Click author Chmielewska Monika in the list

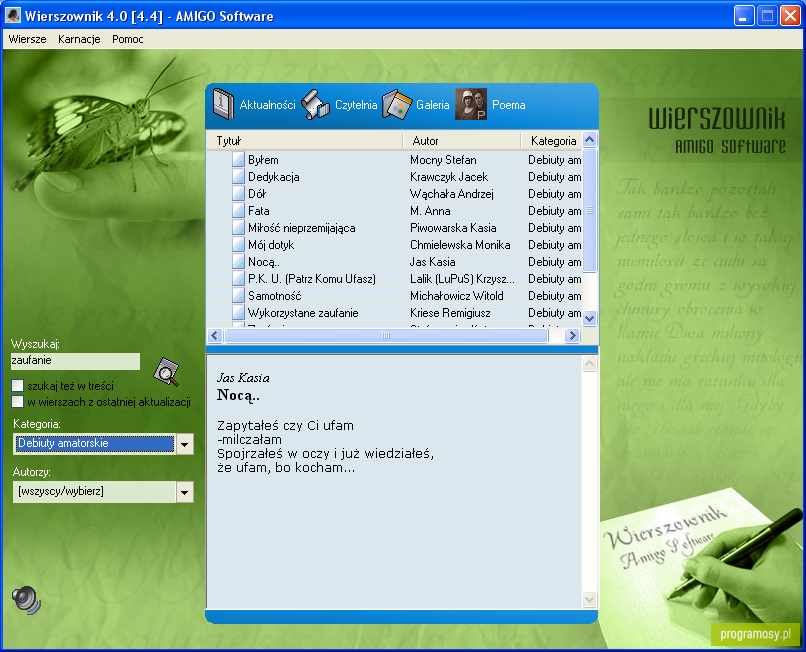(x=460, y=245)
